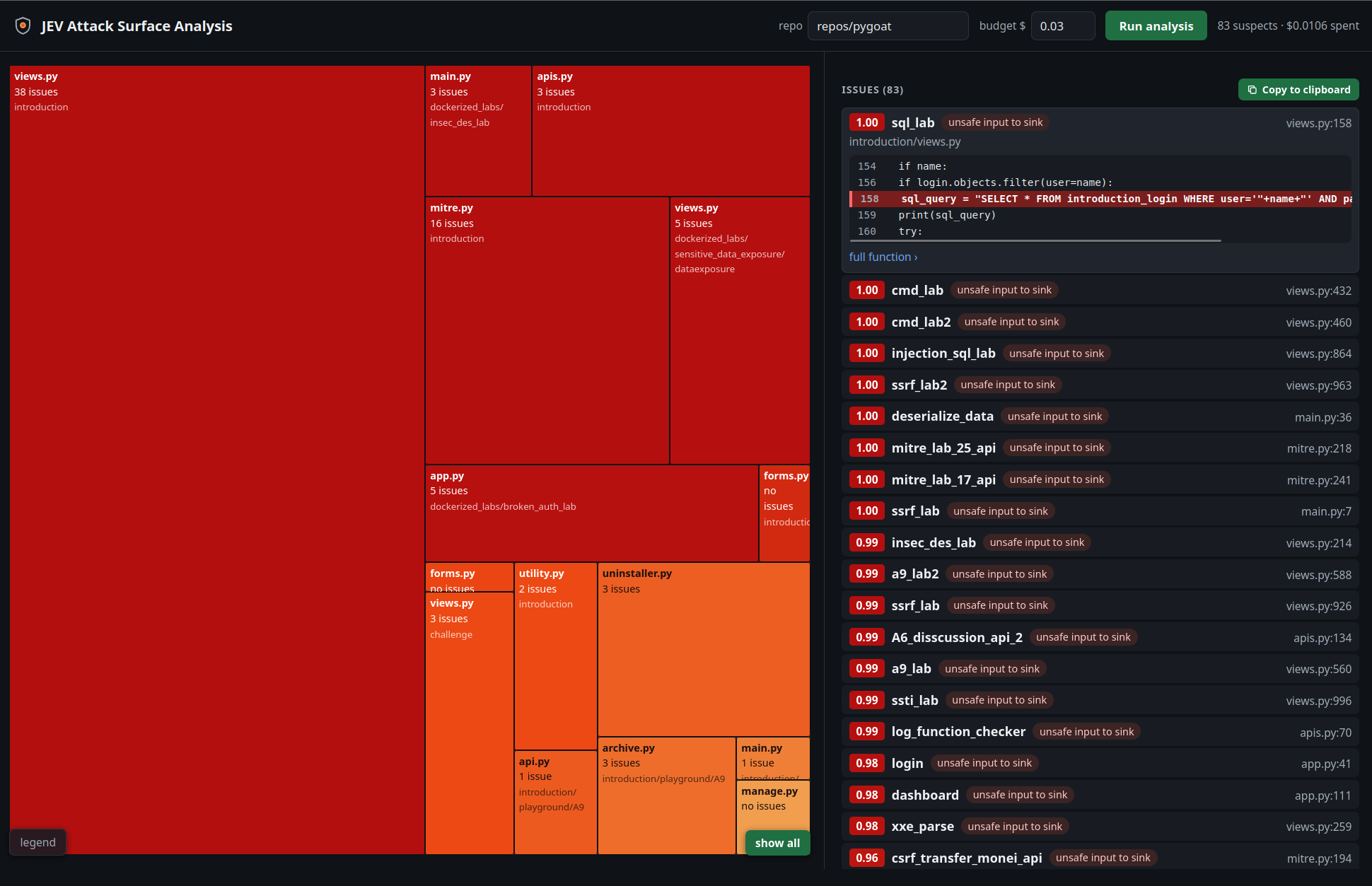Viewport: 1372px width, 886px height.
Task: Click the JEV shield logo icon
Action: click(23, 26)
